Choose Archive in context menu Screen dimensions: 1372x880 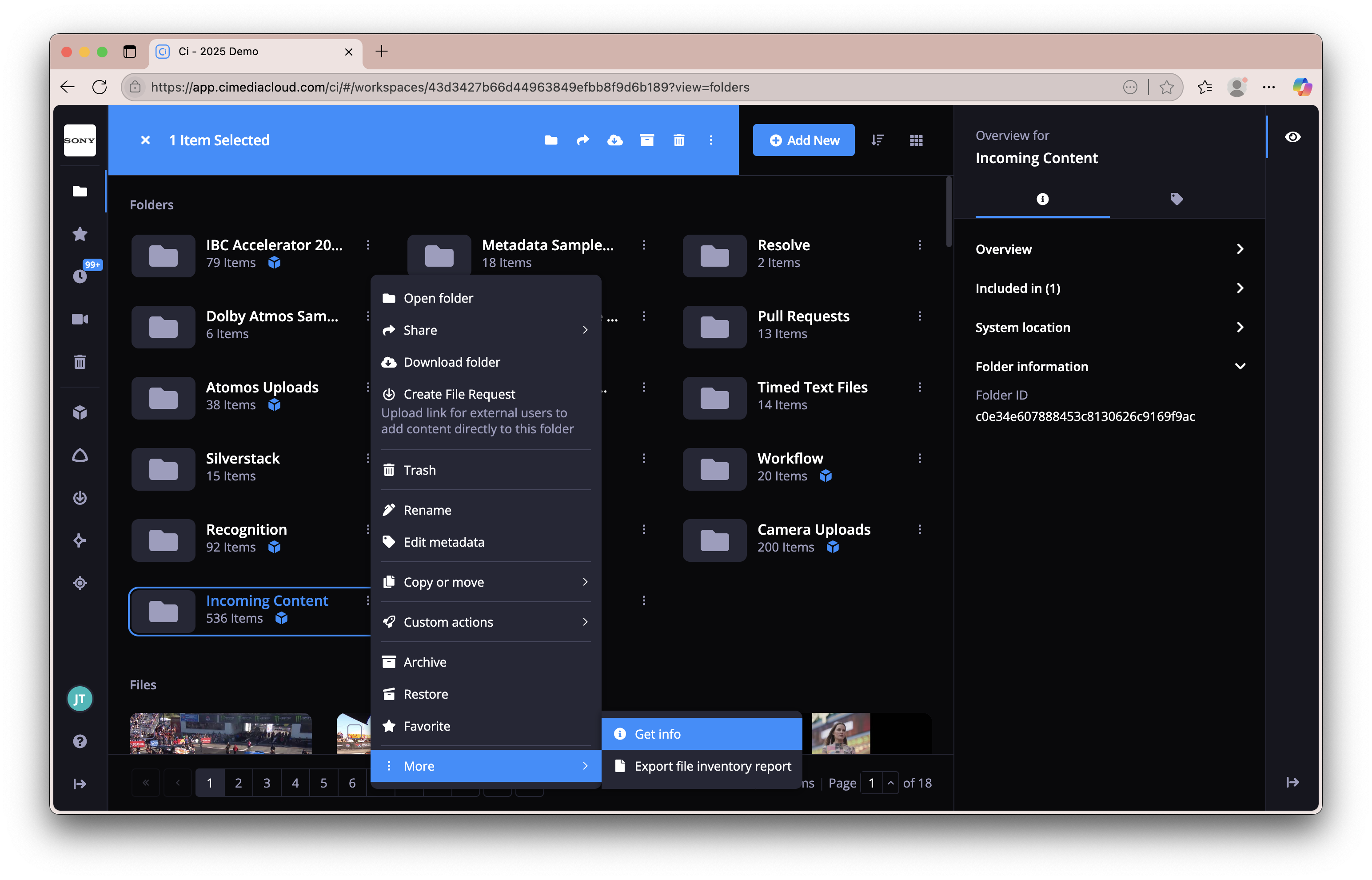pos(486,662)
